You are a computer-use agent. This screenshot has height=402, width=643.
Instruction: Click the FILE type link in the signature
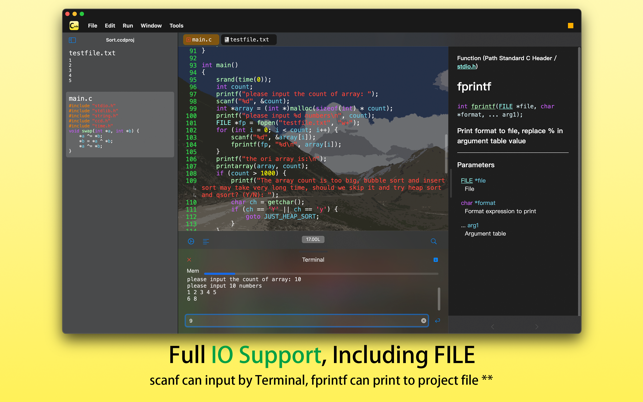(506, 106)
